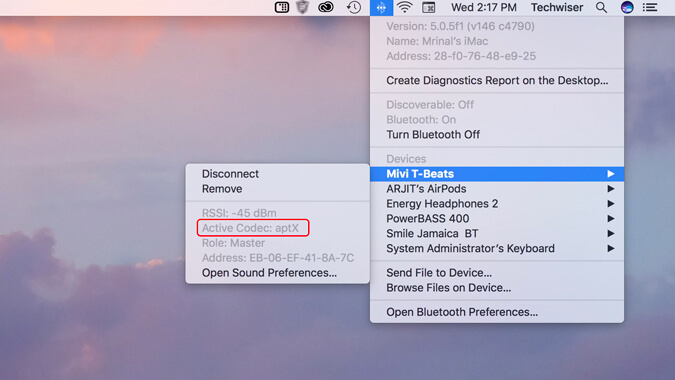Click the Address: EB-06-EF-41-8A-7C text

pyautogui.click(x=278, y=258)
